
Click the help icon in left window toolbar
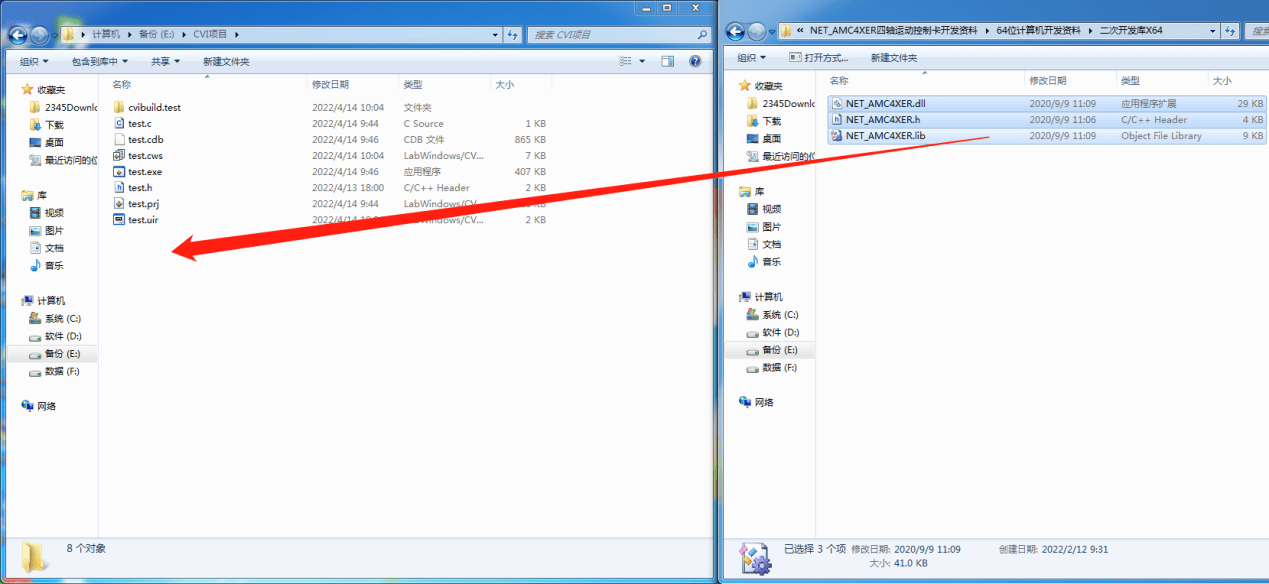pyautogui.click(x=696, y=61)
